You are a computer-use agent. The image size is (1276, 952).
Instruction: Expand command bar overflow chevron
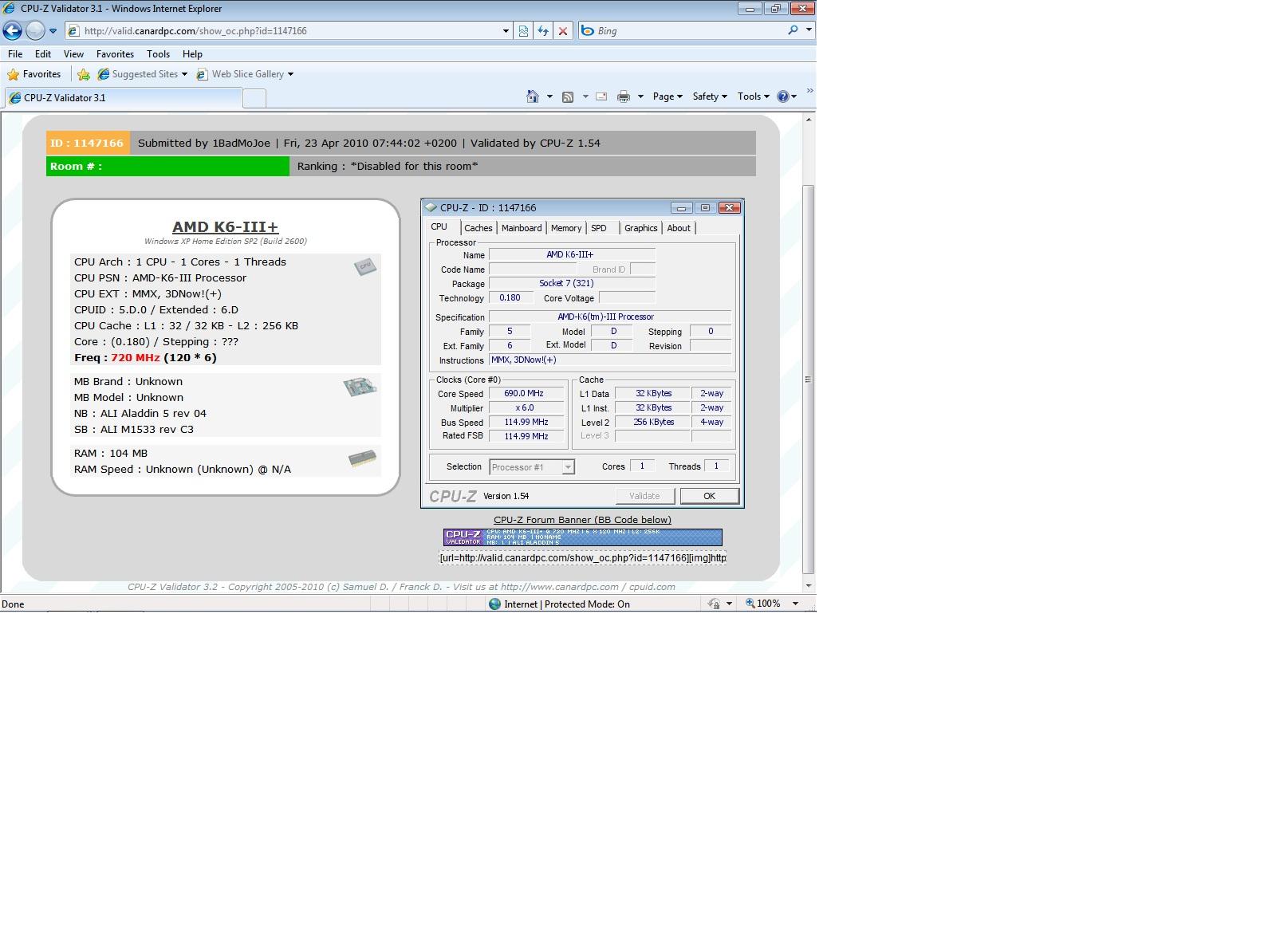pyautogui.click(x=809, y=91)
